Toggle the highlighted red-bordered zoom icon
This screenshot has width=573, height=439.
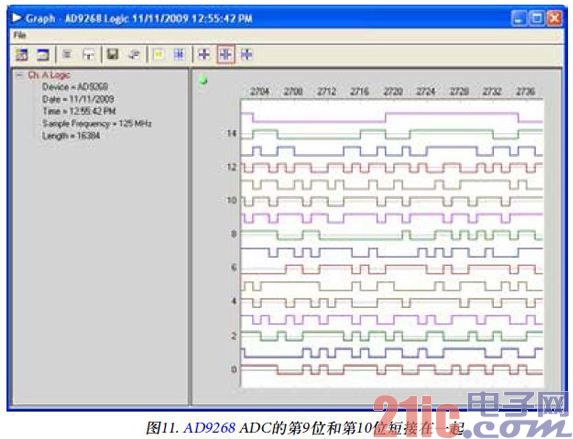[225, 54]
